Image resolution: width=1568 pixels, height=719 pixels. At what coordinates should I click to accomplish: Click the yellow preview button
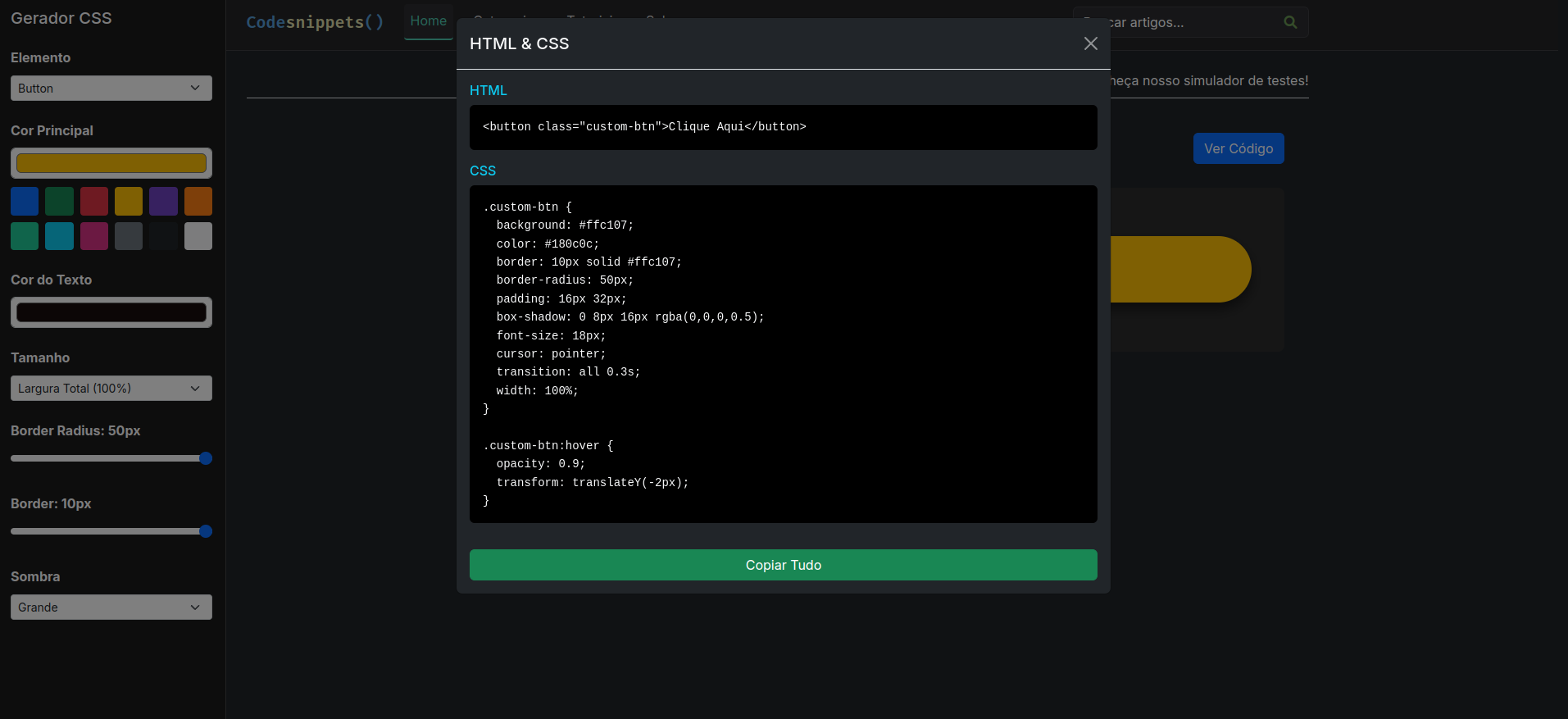point(1180,269)
